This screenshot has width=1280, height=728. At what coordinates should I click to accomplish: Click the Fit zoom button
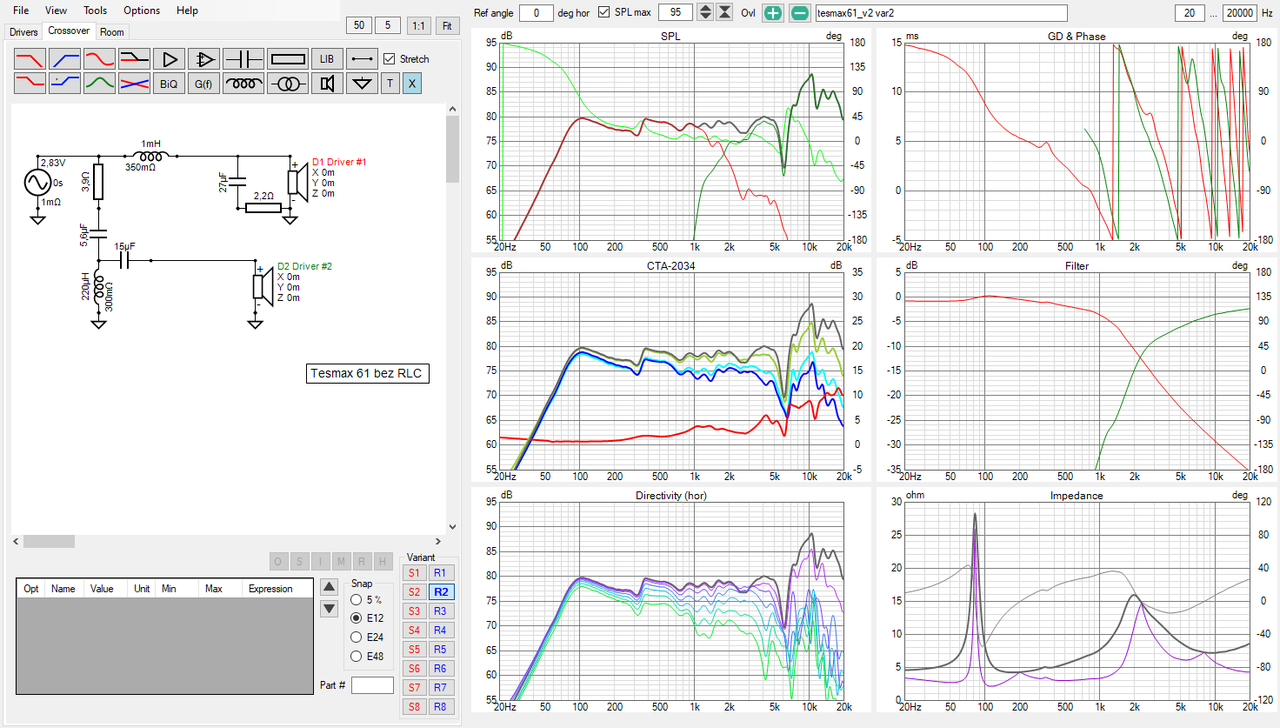coord(447,25)
